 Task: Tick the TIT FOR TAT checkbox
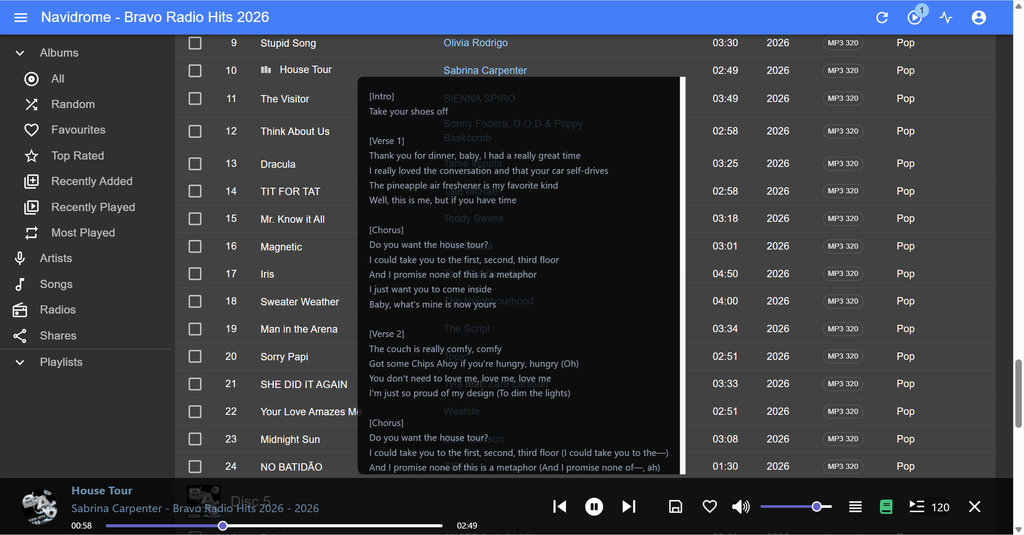[195, 191]
